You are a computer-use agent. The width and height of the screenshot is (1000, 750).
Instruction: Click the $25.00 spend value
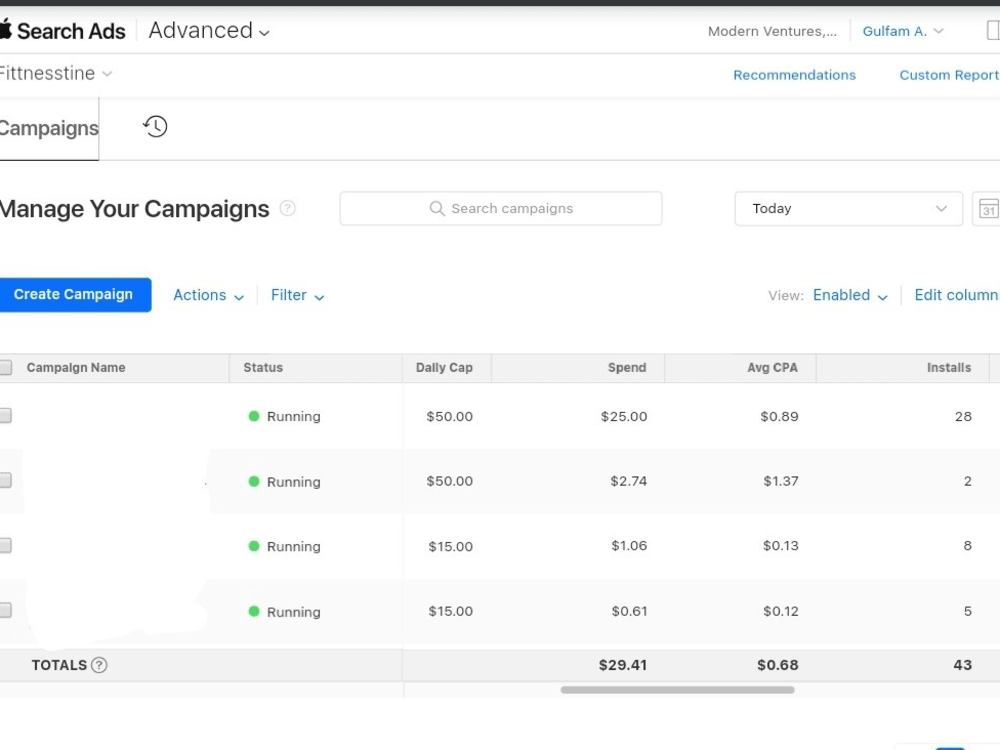tap(624, 416)
